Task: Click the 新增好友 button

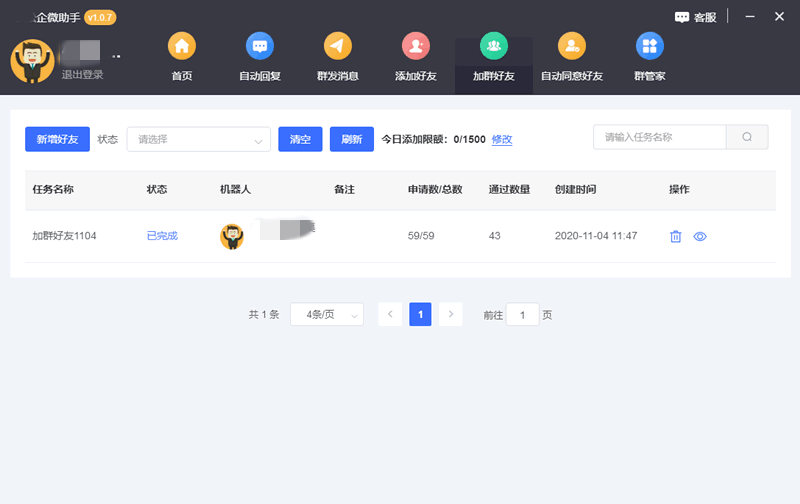Action: [x=57, y=139]
